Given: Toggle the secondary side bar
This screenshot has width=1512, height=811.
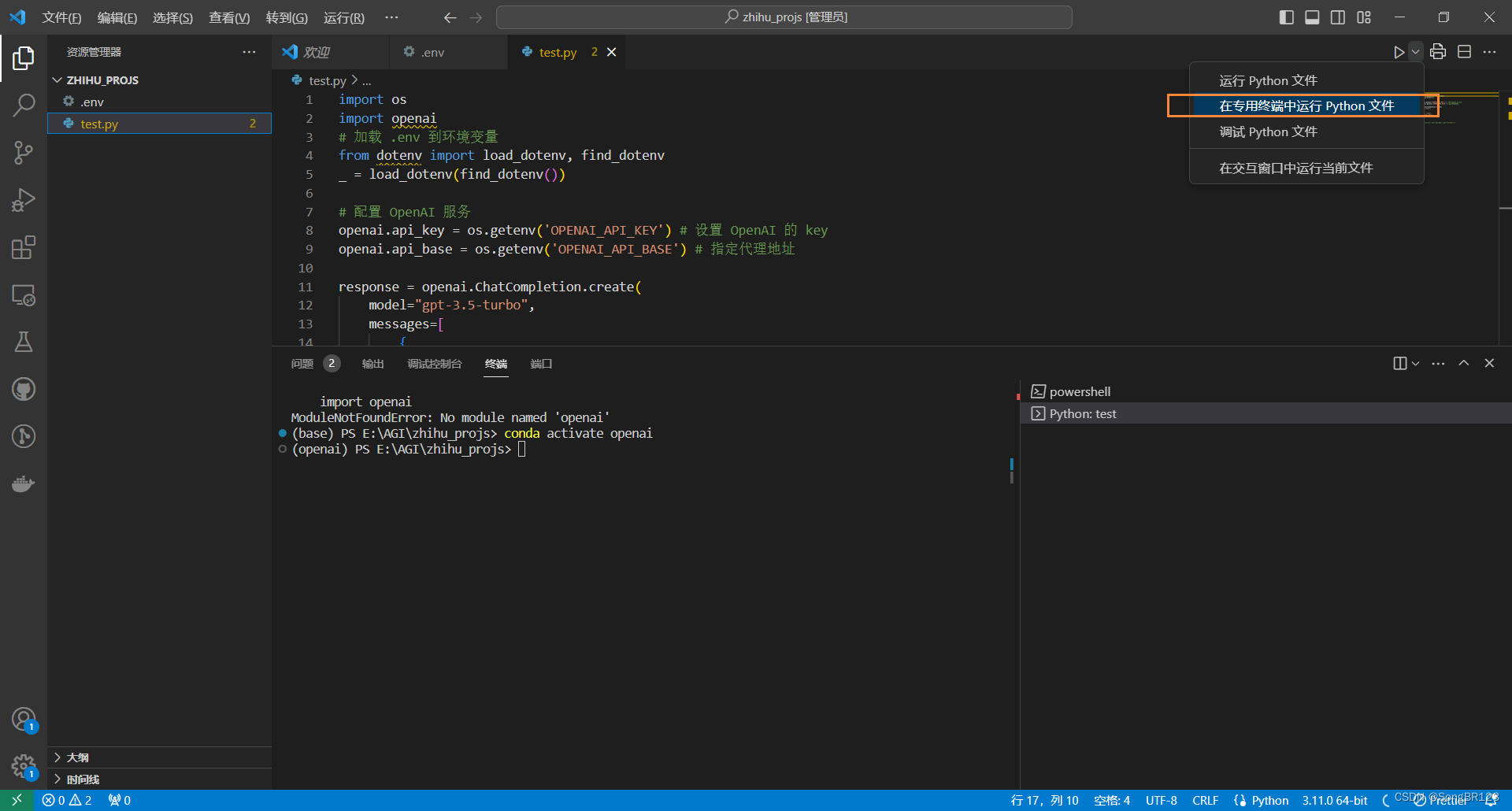Looking at the screenshot, I should [x=1338, y=17].
